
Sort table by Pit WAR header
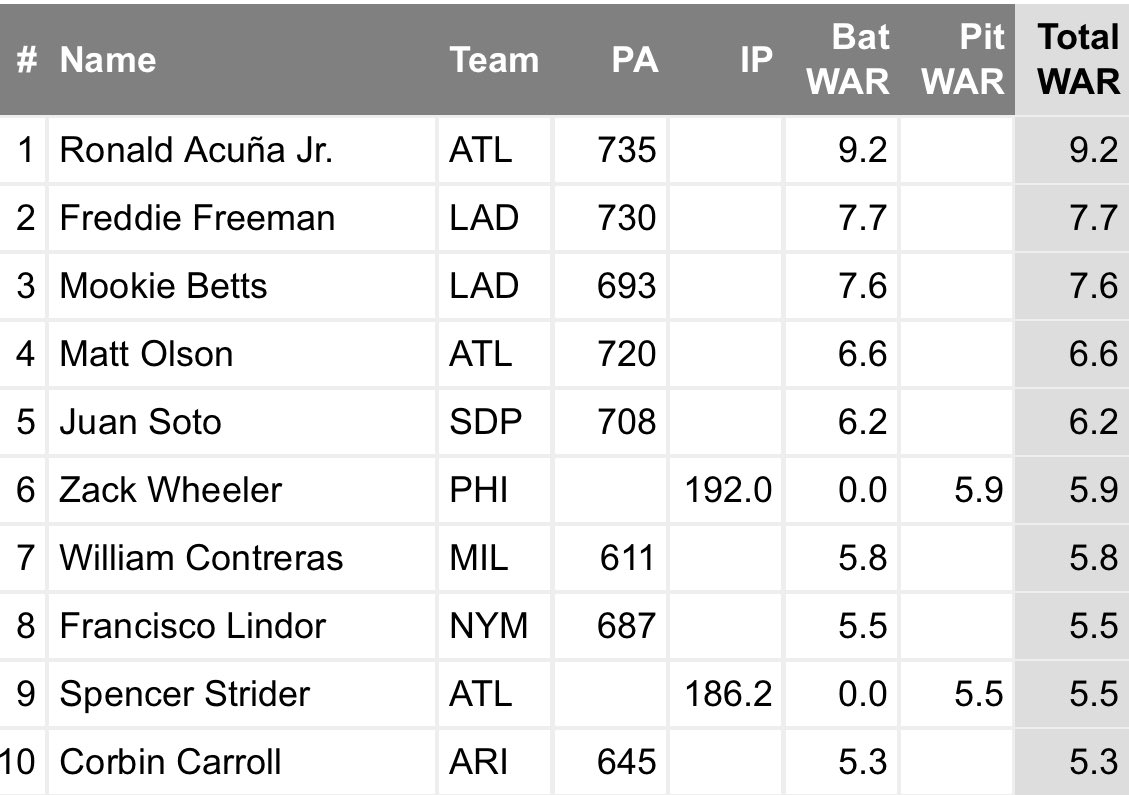click(963, 59)
